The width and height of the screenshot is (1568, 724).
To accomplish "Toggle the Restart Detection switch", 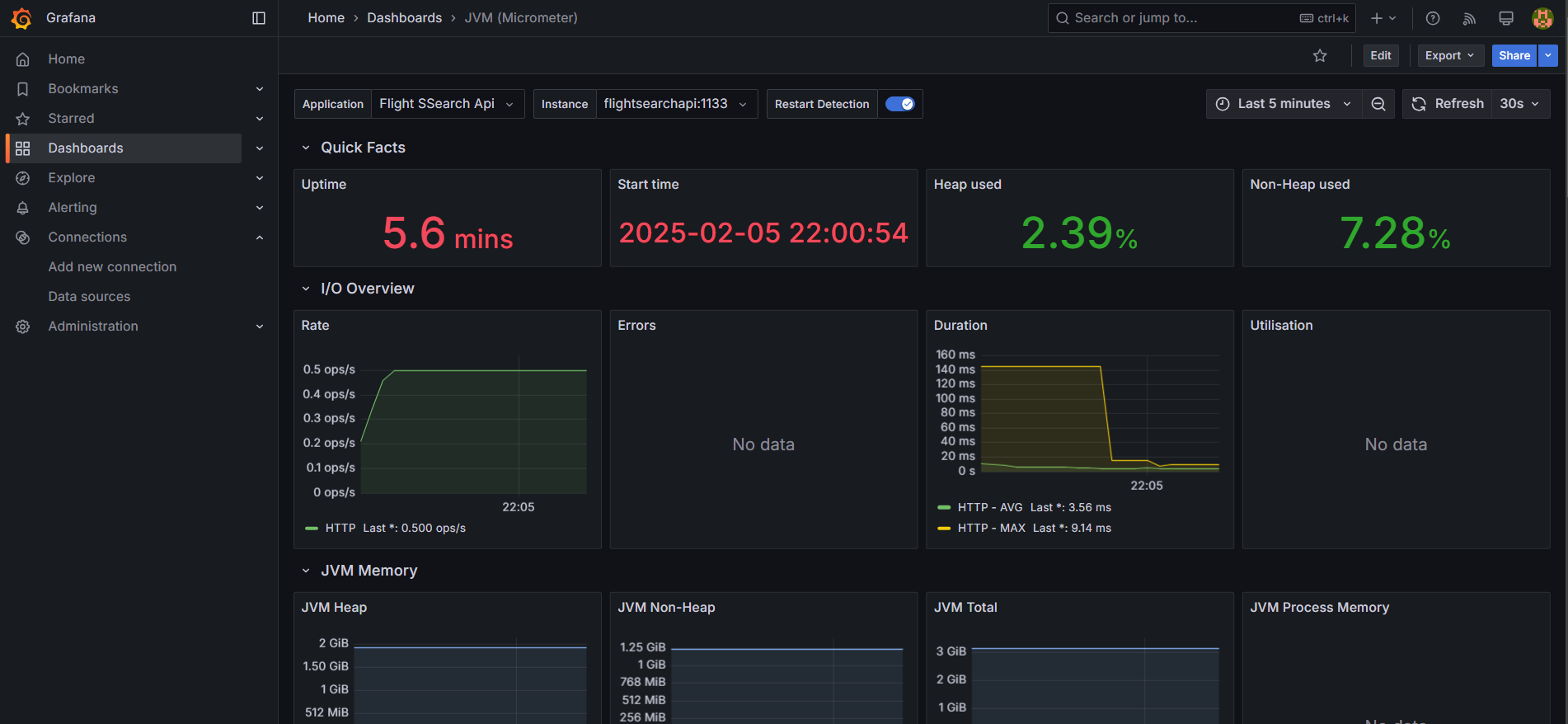I will (899, 104).
